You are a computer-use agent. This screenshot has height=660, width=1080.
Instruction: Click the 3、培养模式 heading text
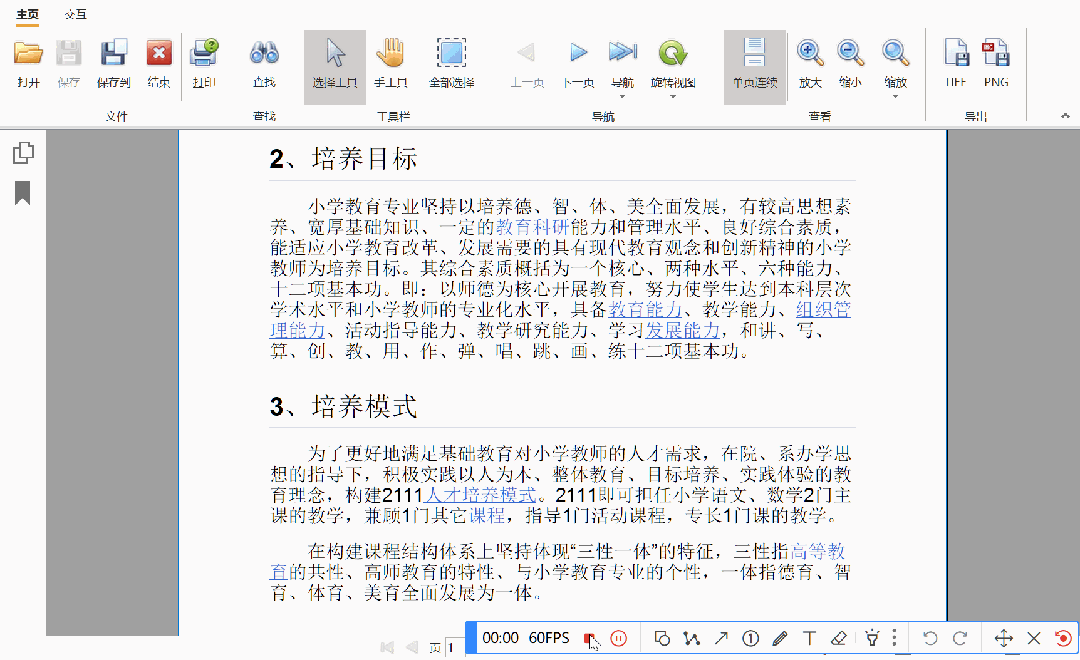343,406
